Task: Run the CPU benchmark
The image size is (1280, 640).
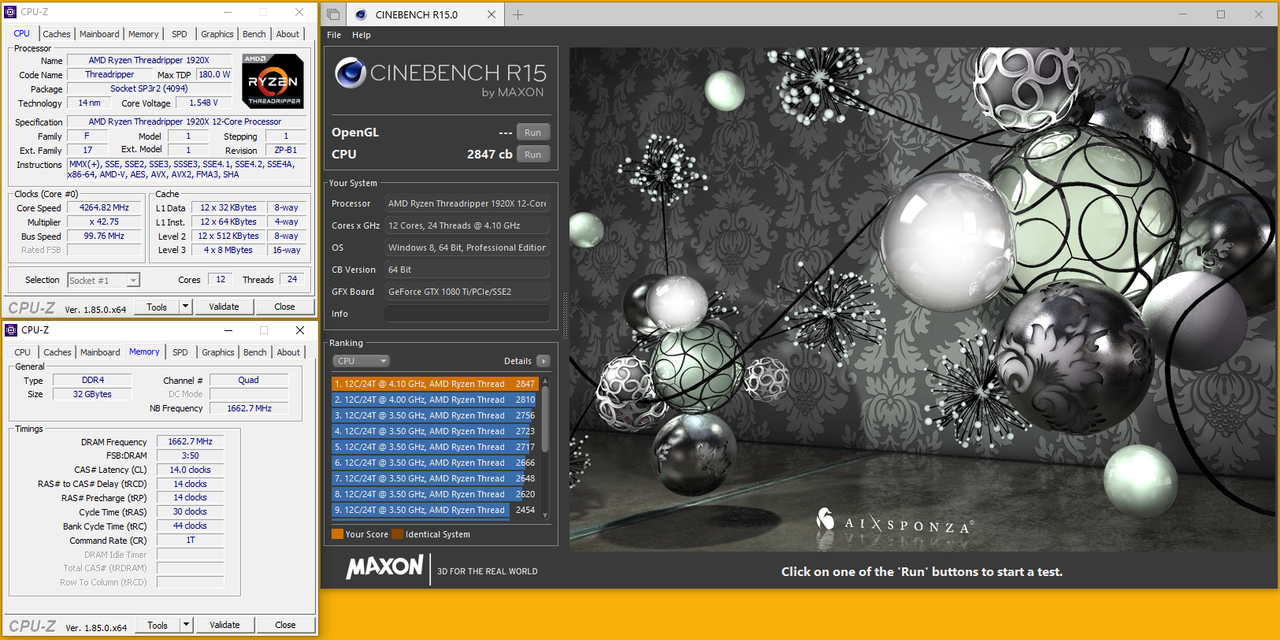Action: (x=533, y=154)
